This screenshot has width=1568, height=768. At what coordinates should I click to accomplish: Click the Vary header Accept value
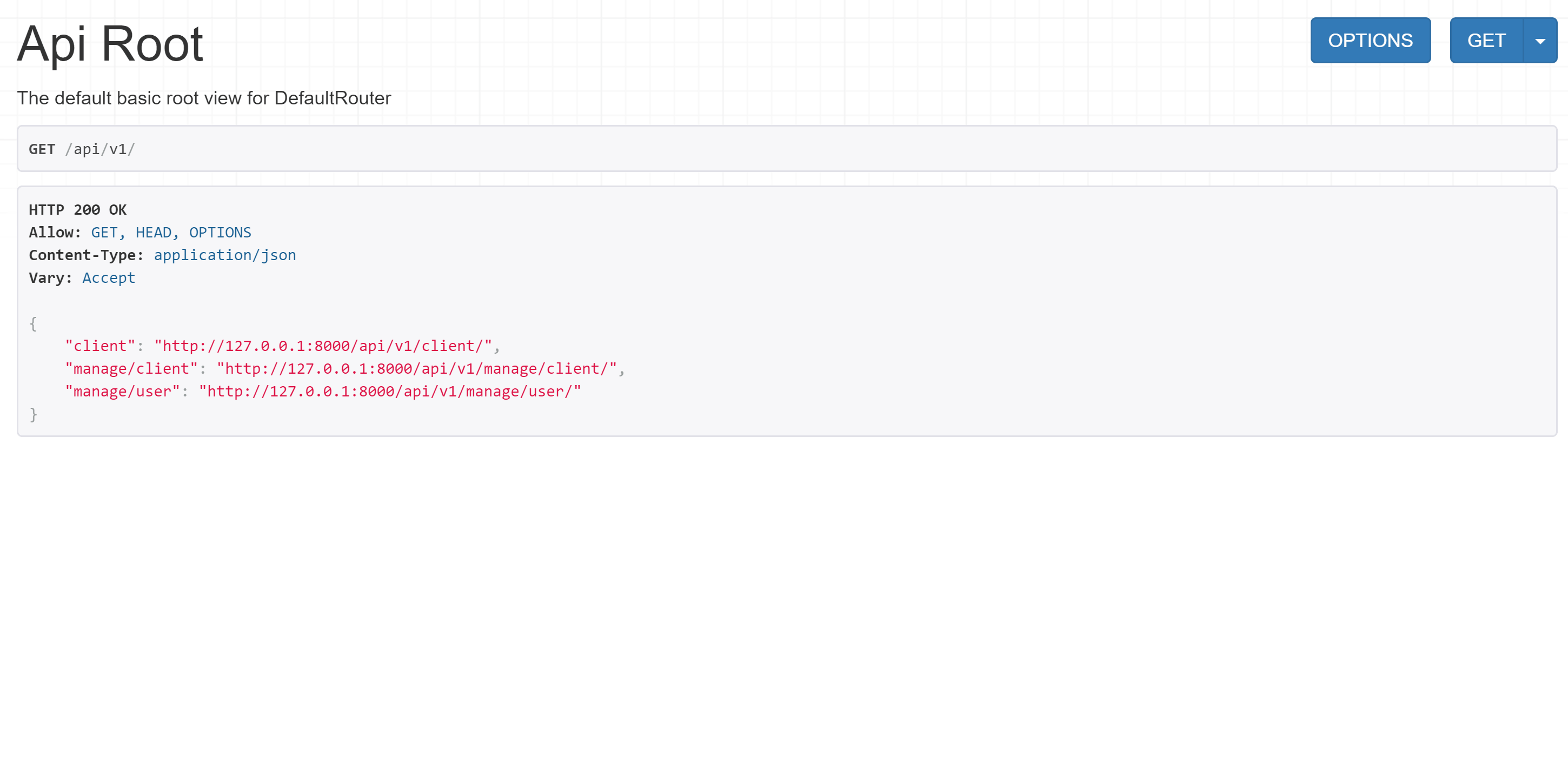pyautogui.click(x=109, y=277)
